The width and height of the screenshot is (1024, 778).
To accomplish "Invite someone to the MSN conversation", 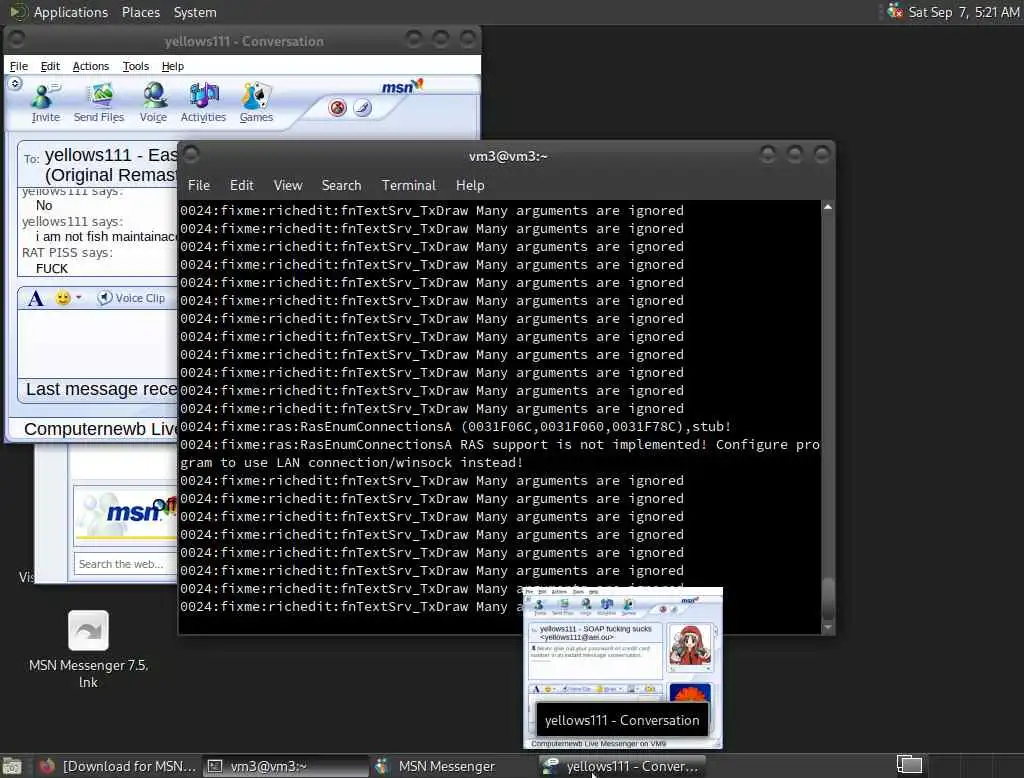I will coord(45,103).
